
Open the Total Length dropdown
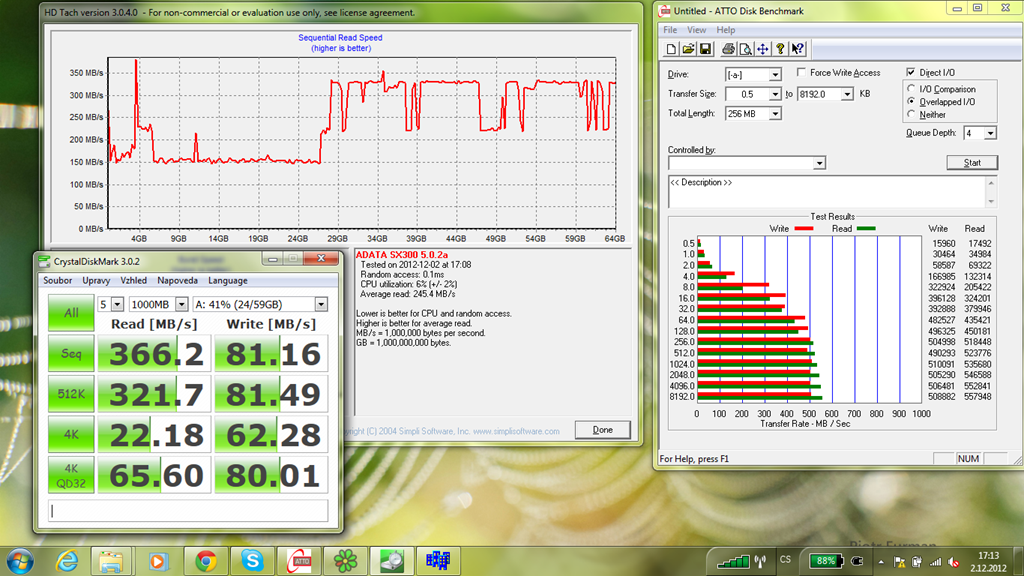[775, 114]
